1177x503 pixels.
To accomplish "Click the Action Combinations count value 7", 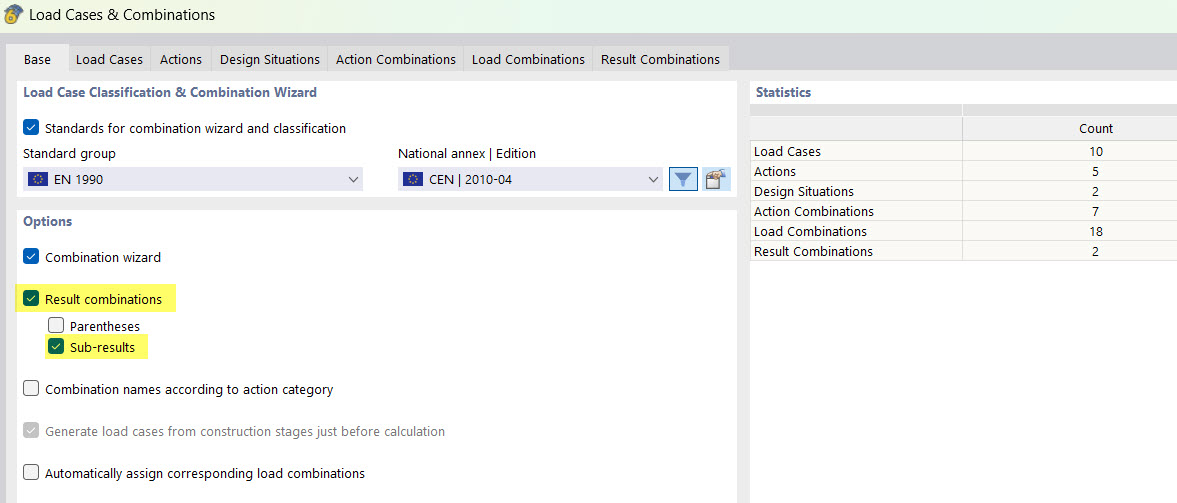I will click(1095, 212).
